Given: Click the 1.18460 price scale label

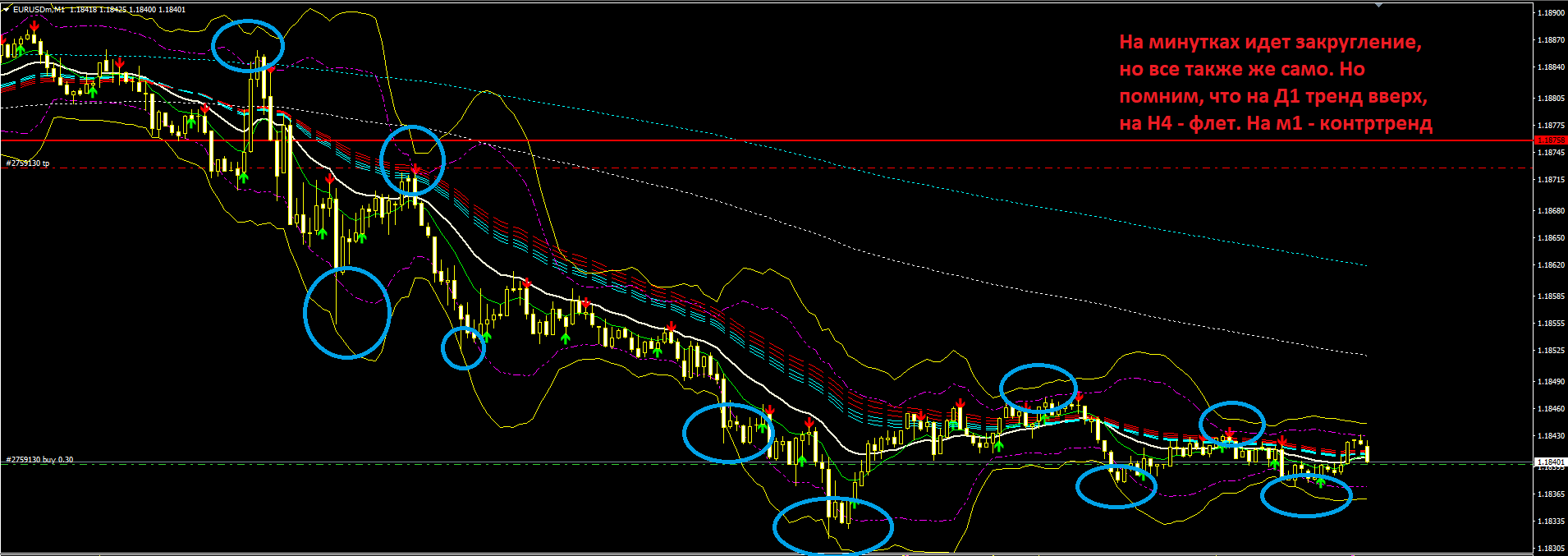Looking at the screenshot, I should (1551, 409).
